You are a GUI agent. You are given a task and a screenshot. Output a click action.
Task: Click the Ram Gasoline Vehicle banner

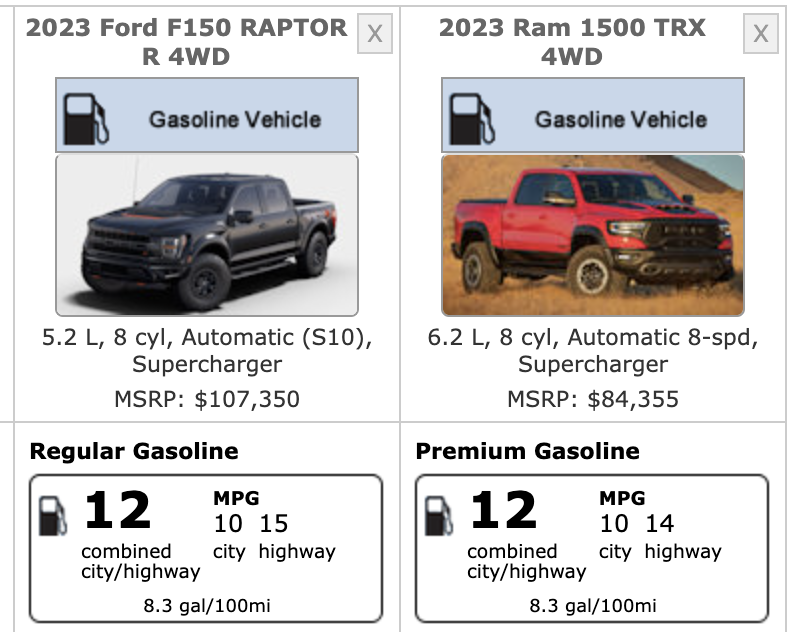pyautogui.click(x=620, y=119)
